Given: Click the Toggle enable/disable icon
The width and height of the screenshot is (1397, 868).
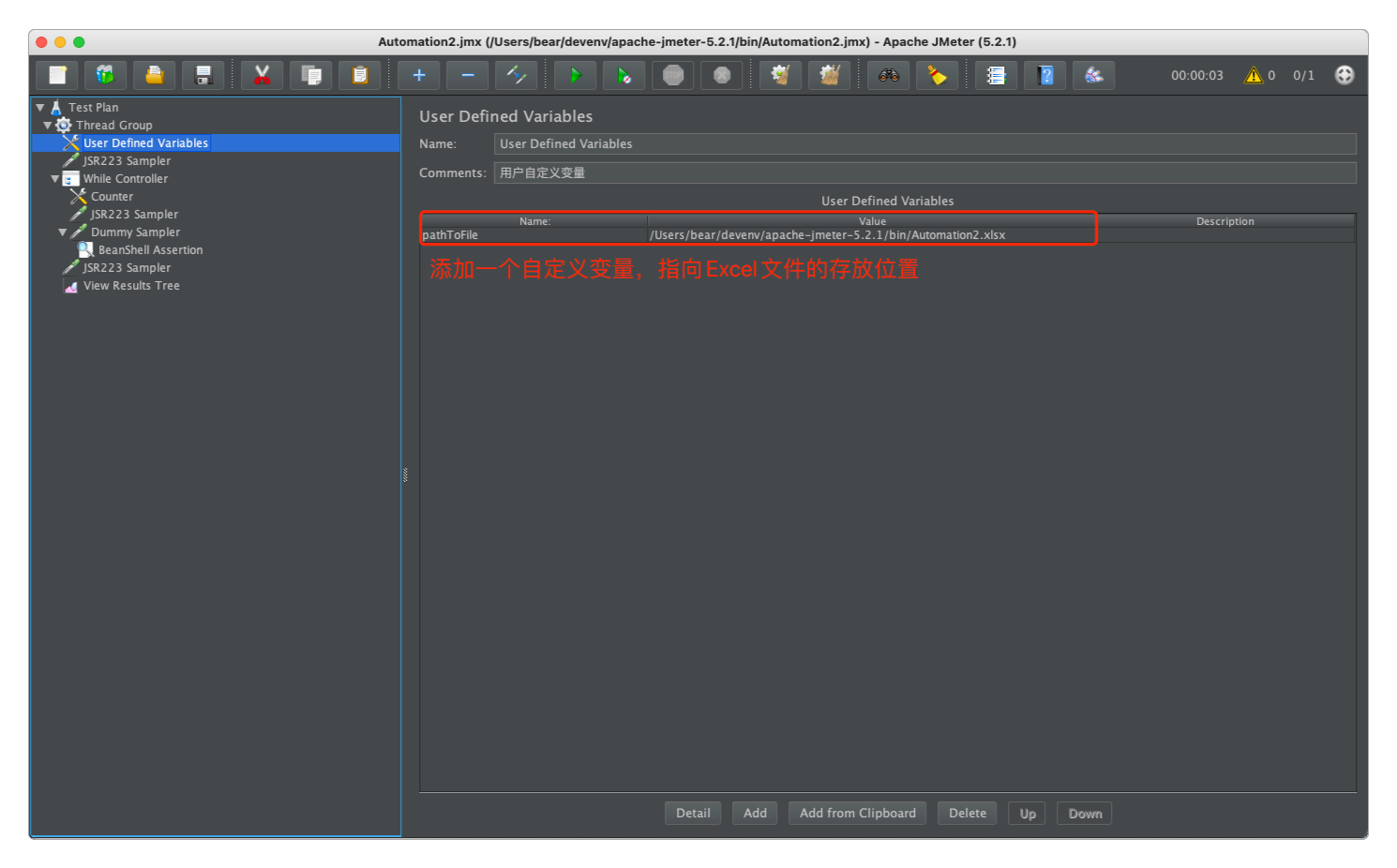Looking at the screenshot, I should [517, 75].
